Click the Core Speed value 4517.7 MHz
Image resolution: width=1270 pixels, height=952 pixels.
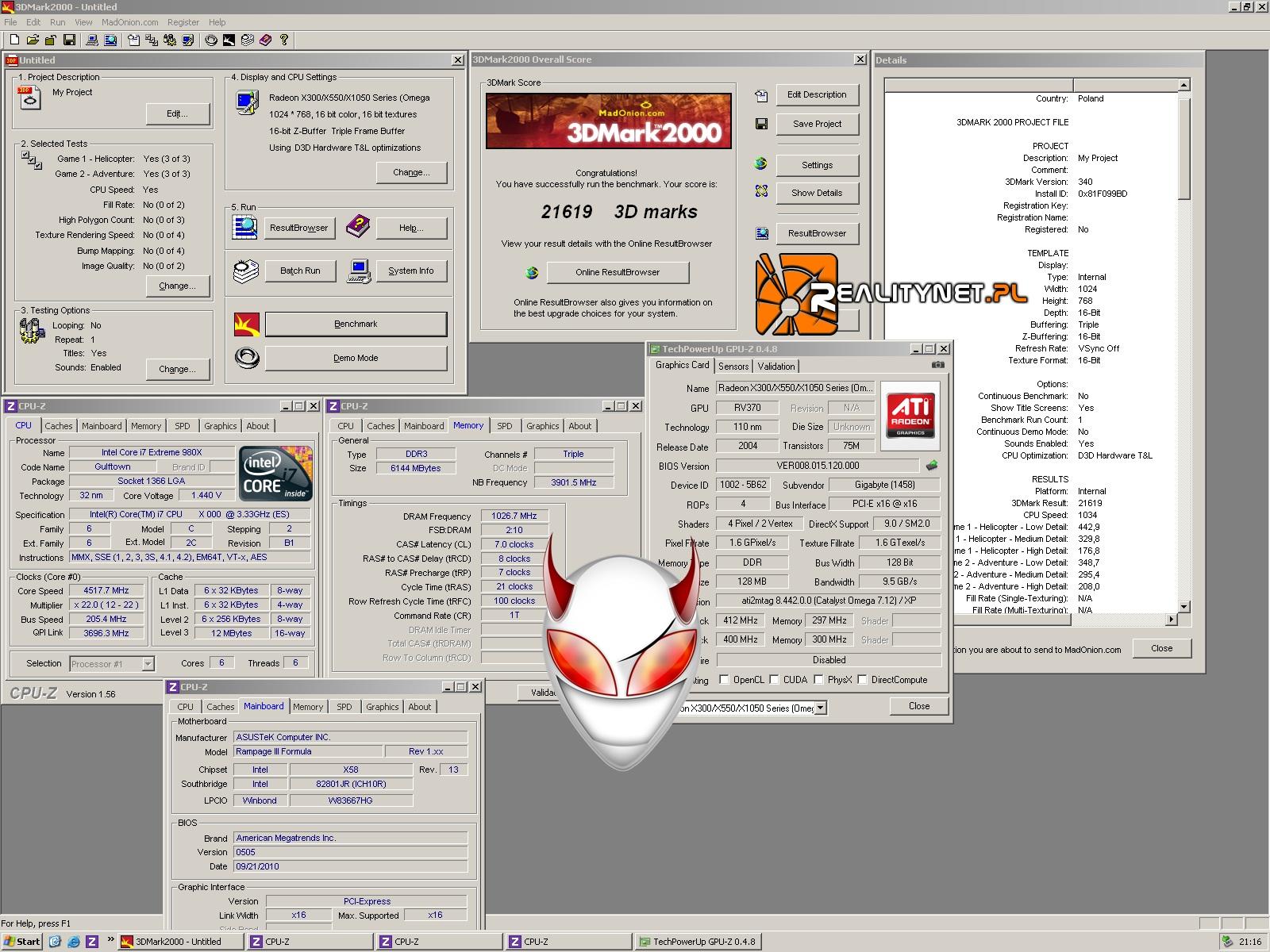106,590
